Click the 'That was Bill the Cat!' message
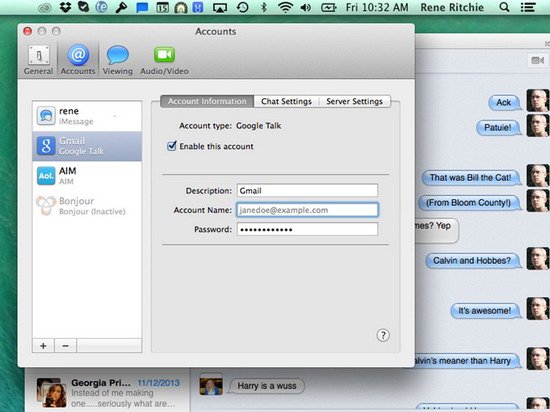 471,177
